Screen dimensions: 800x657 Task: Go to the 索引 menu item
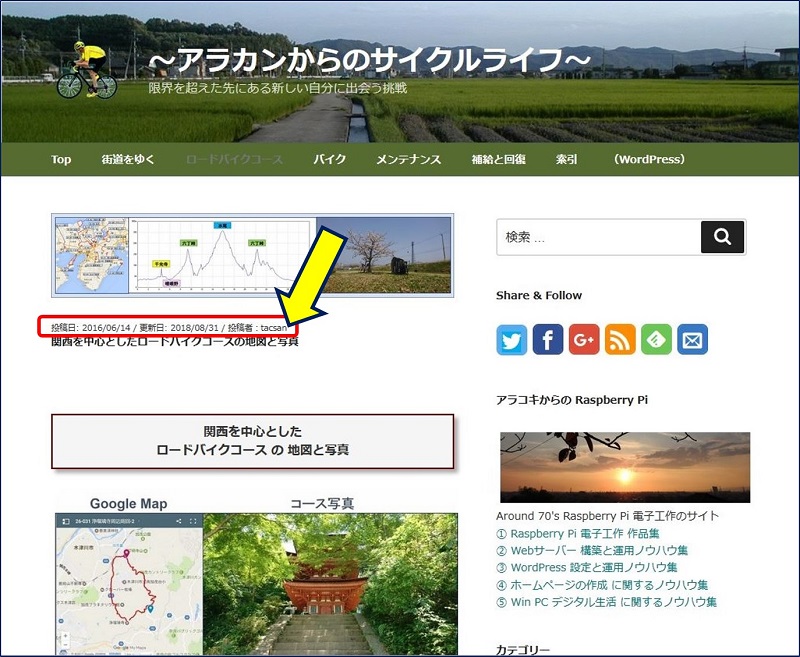pos(565,159)
